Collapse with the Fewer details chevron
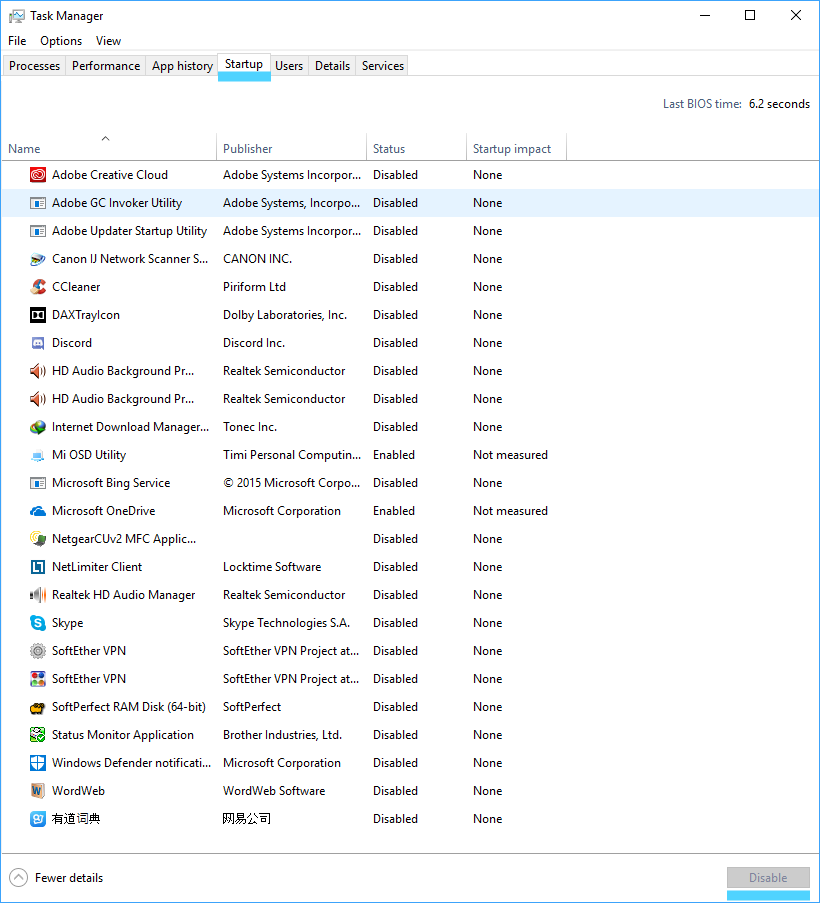This screenshot has height=903, width=820. [x=18, y=878]
